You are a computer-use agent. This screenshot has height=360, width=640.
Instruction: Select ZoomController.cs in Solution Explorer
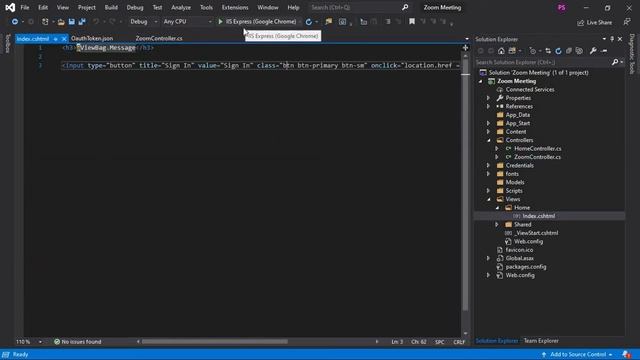click(x=537, y=157)
